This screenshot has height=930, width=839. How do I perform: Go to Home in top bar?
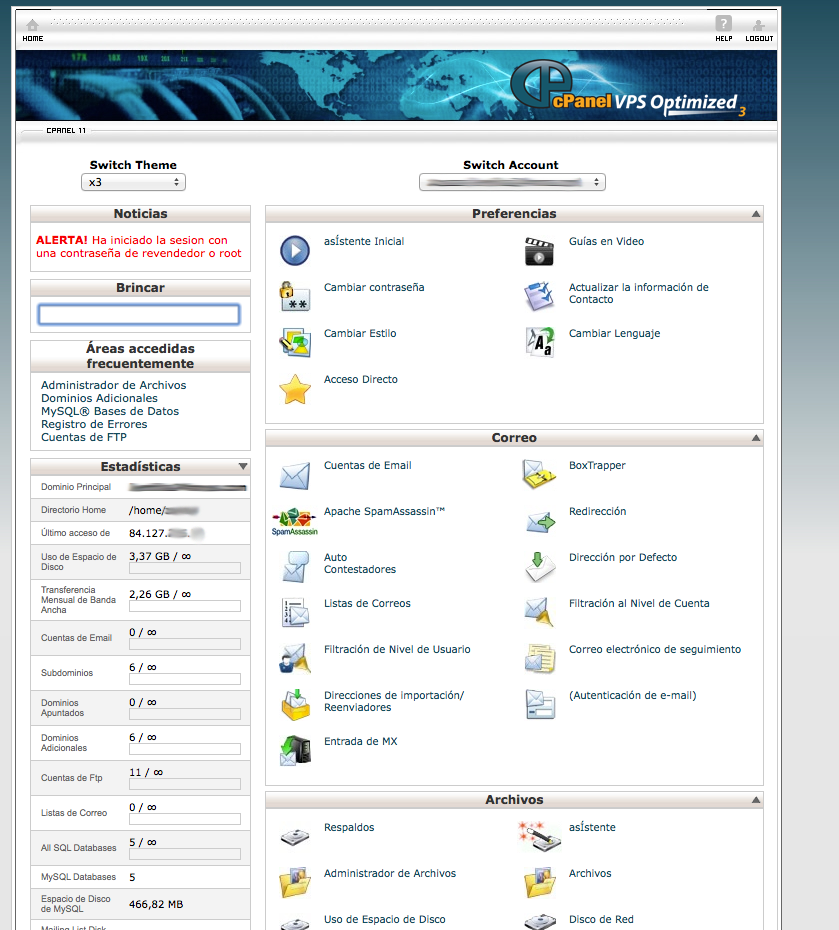(x=33, y=30)
